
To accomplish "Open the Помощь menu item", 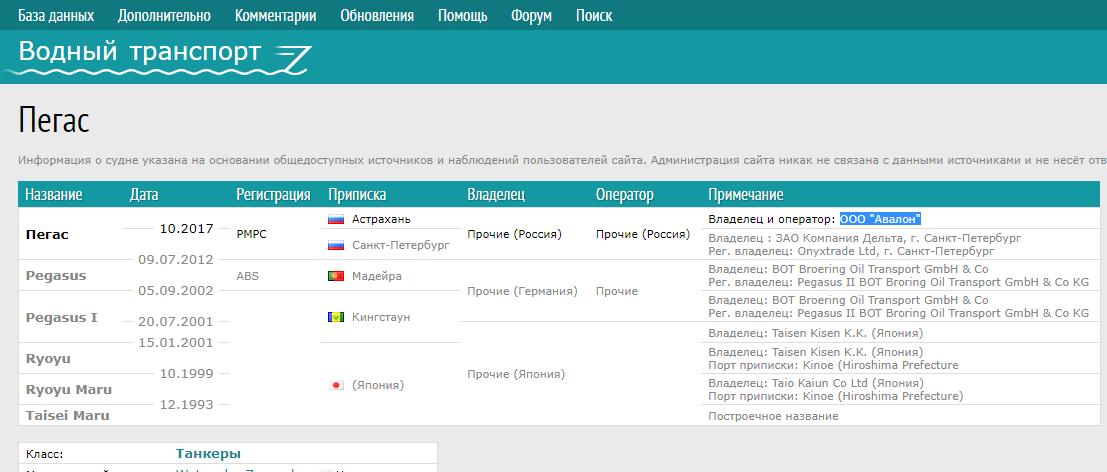I will 462,16.
